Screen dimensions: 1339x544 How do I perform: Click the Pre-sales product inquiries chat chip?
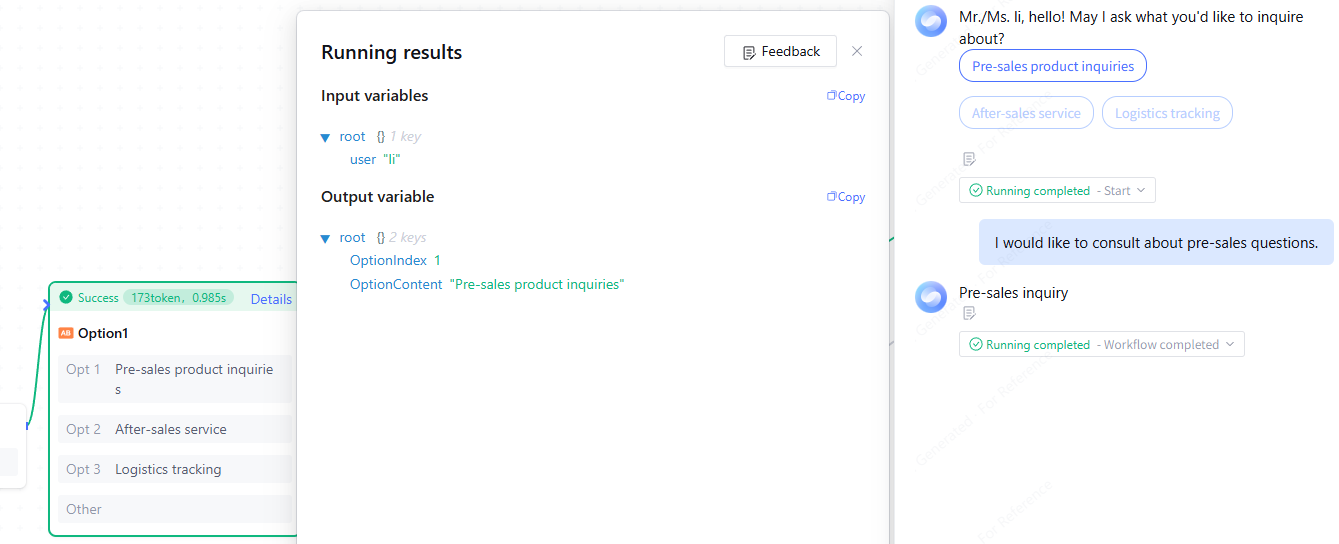click(1053, 66)
